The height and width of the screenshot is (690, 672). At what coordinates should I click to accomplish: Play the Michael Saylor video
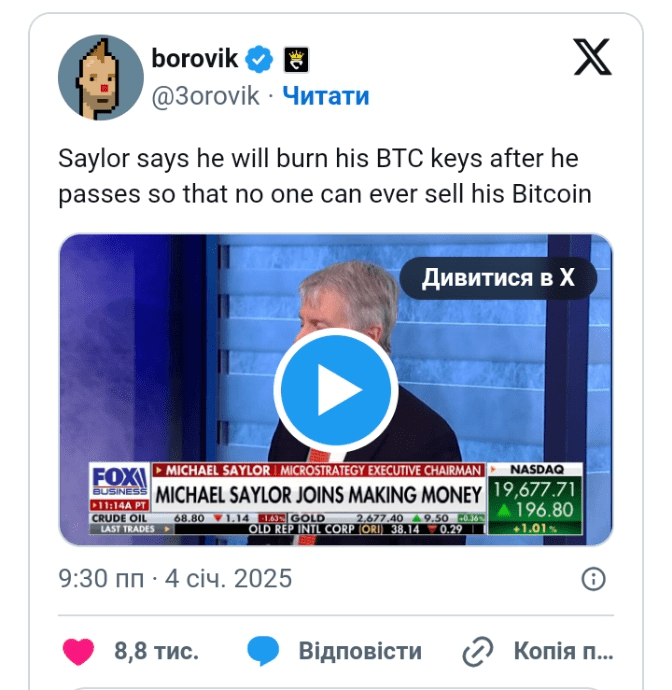coord(336,390)
